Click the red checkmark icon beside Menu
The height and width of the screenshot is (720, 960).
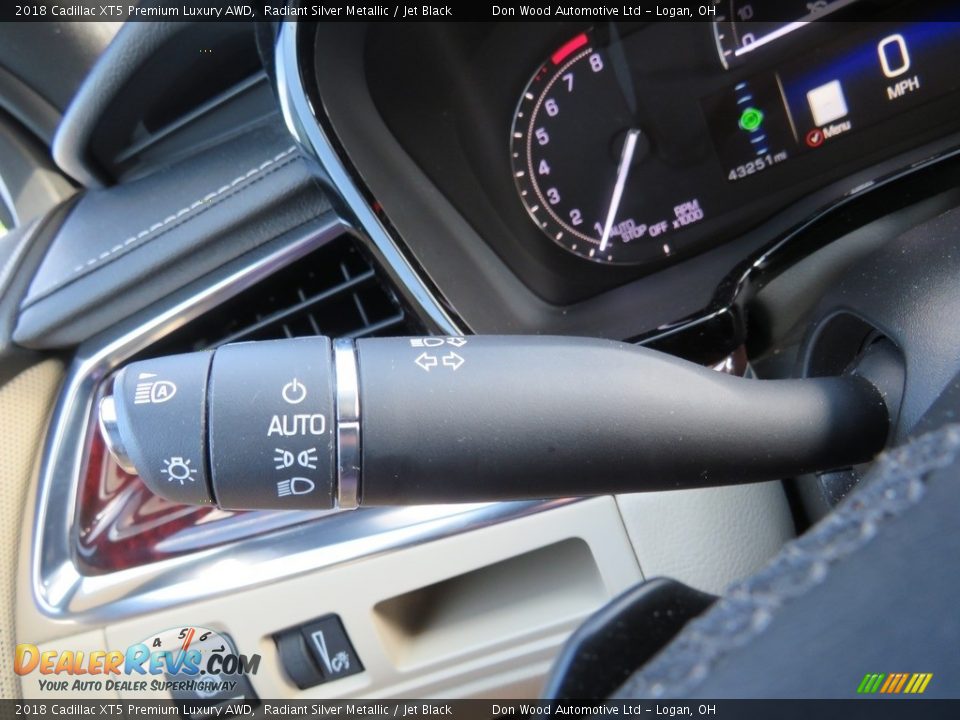click(814, 137)
